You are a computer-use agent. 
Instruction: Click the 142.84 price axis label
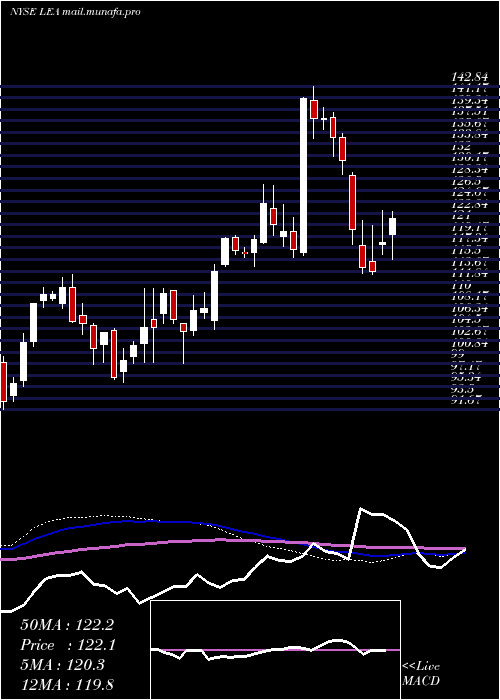pyautogui.click(x=470, y=77)
